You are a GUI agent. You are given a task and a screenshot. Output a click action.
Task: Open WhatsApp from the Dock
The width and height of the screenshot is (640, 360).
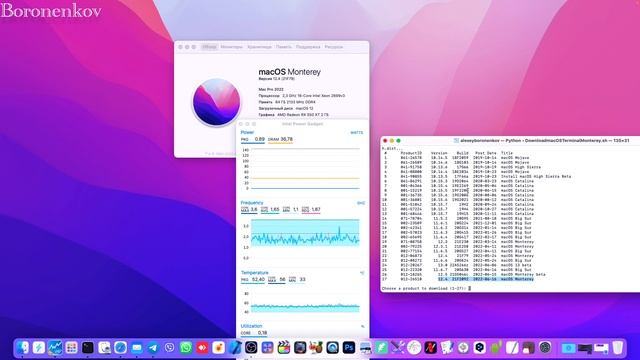click(186, 347)
